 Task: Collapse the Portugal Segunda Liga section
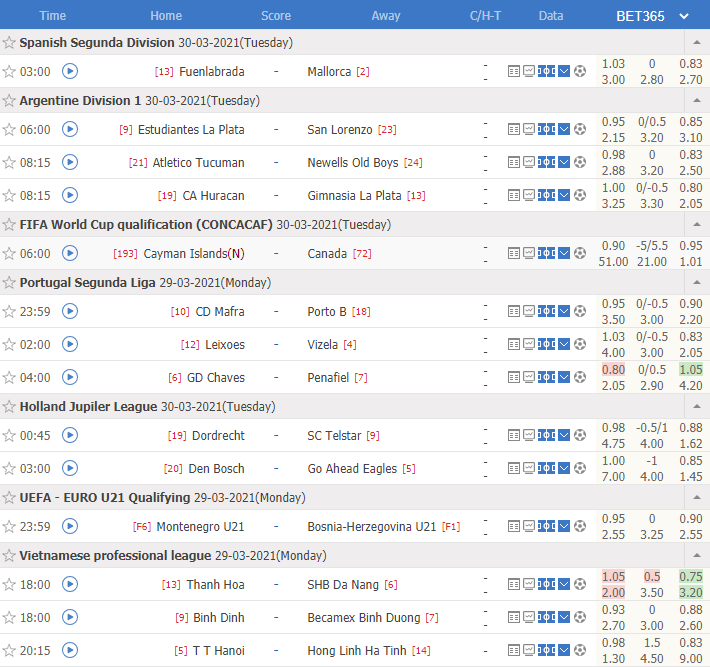tap(697, 283)
